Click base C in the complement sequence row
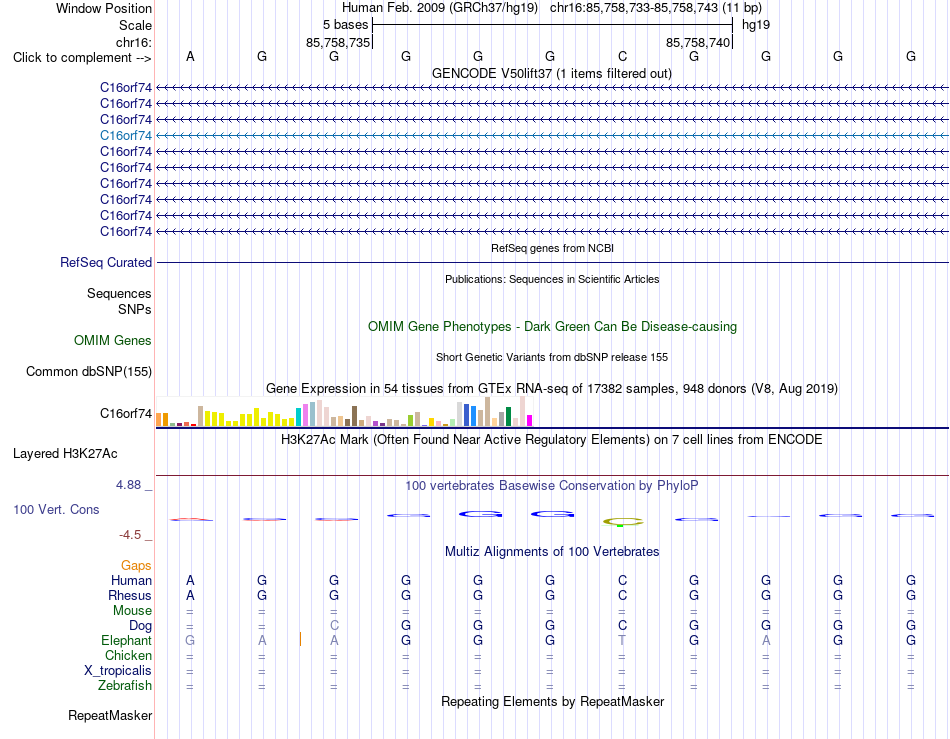Viewport: 950px width, 739px height. tap(622, 57)
